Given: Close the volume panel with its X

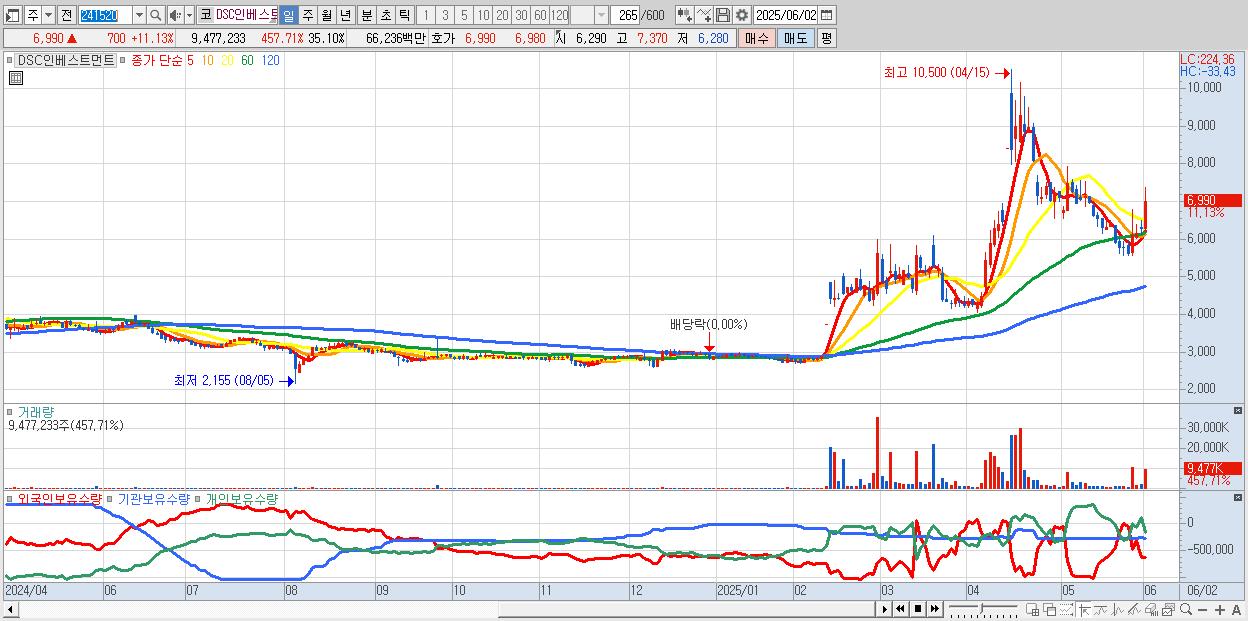Looking at the screenshot, I should (x=1239, y=410).
